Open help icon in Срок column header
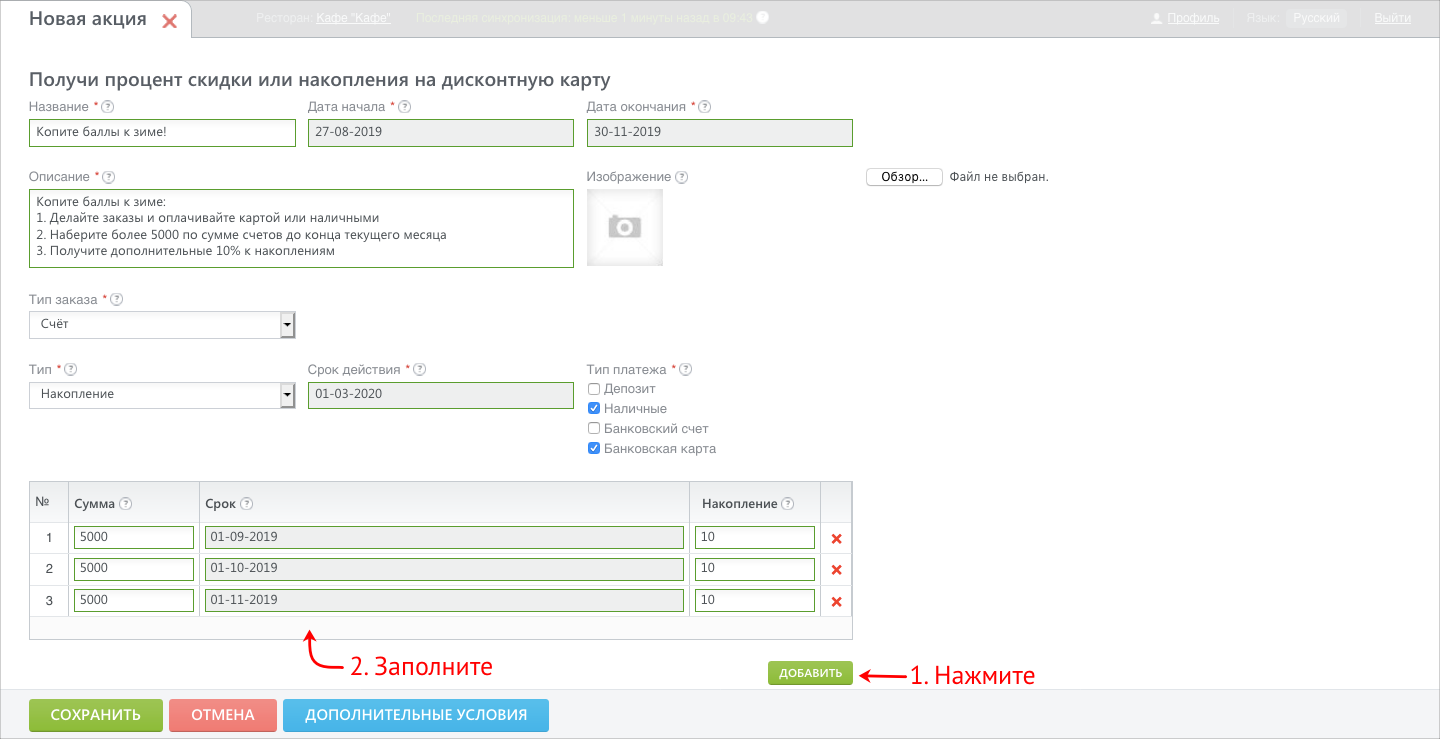 coord(247,504)
